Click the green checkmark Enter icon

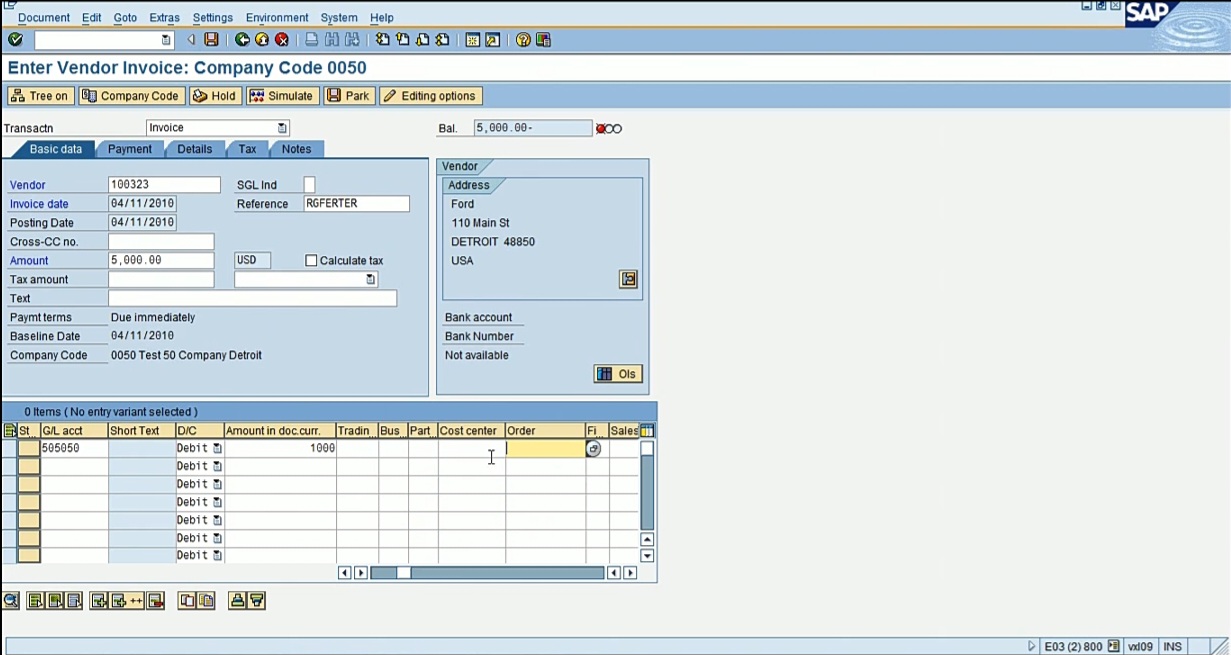[15, 40]
